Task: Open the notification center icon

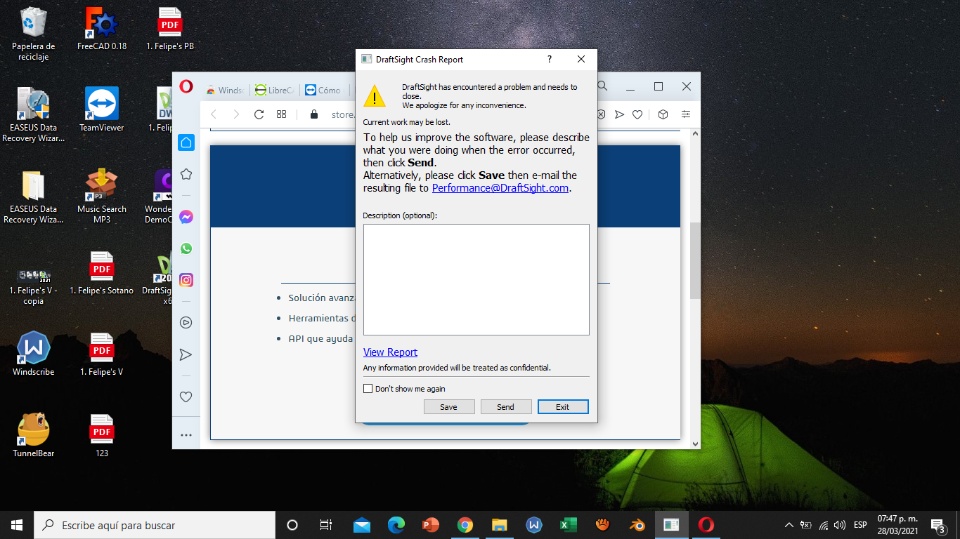Action: [x=938, y=526]
